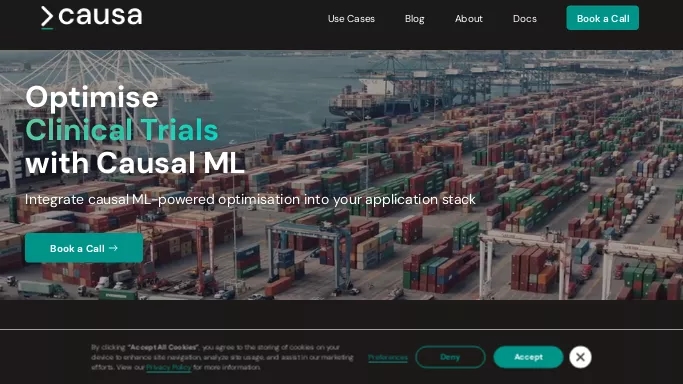The image size is (683, 384).
Task: Click the 'Optimise' heading text
Action: point(92,97)
